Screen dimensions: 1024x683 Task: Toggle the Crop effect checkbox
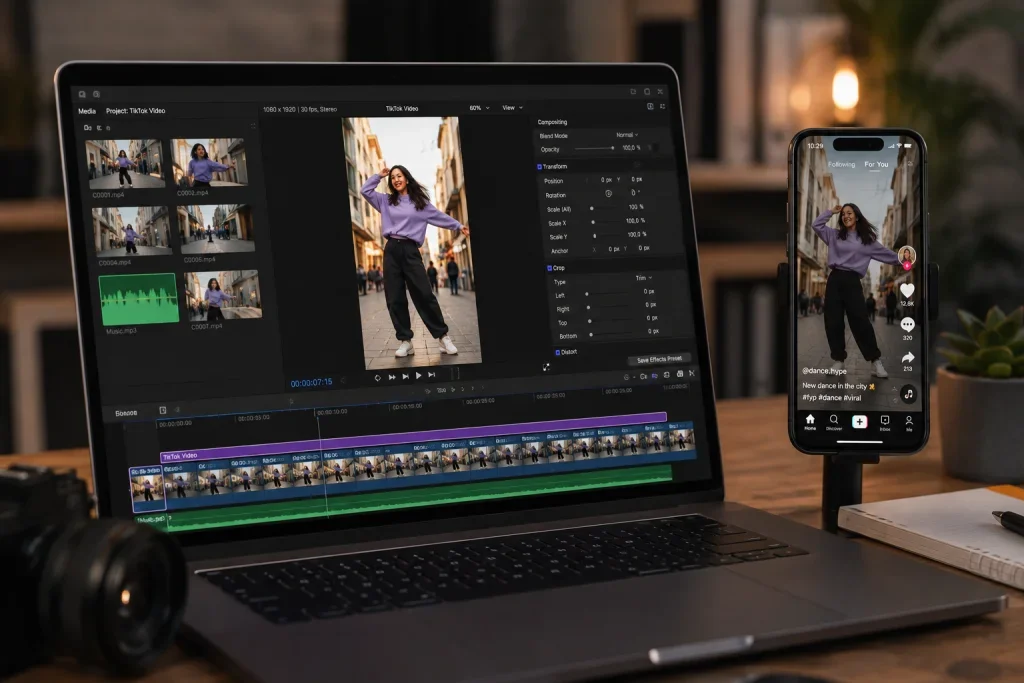click(549, 268)
